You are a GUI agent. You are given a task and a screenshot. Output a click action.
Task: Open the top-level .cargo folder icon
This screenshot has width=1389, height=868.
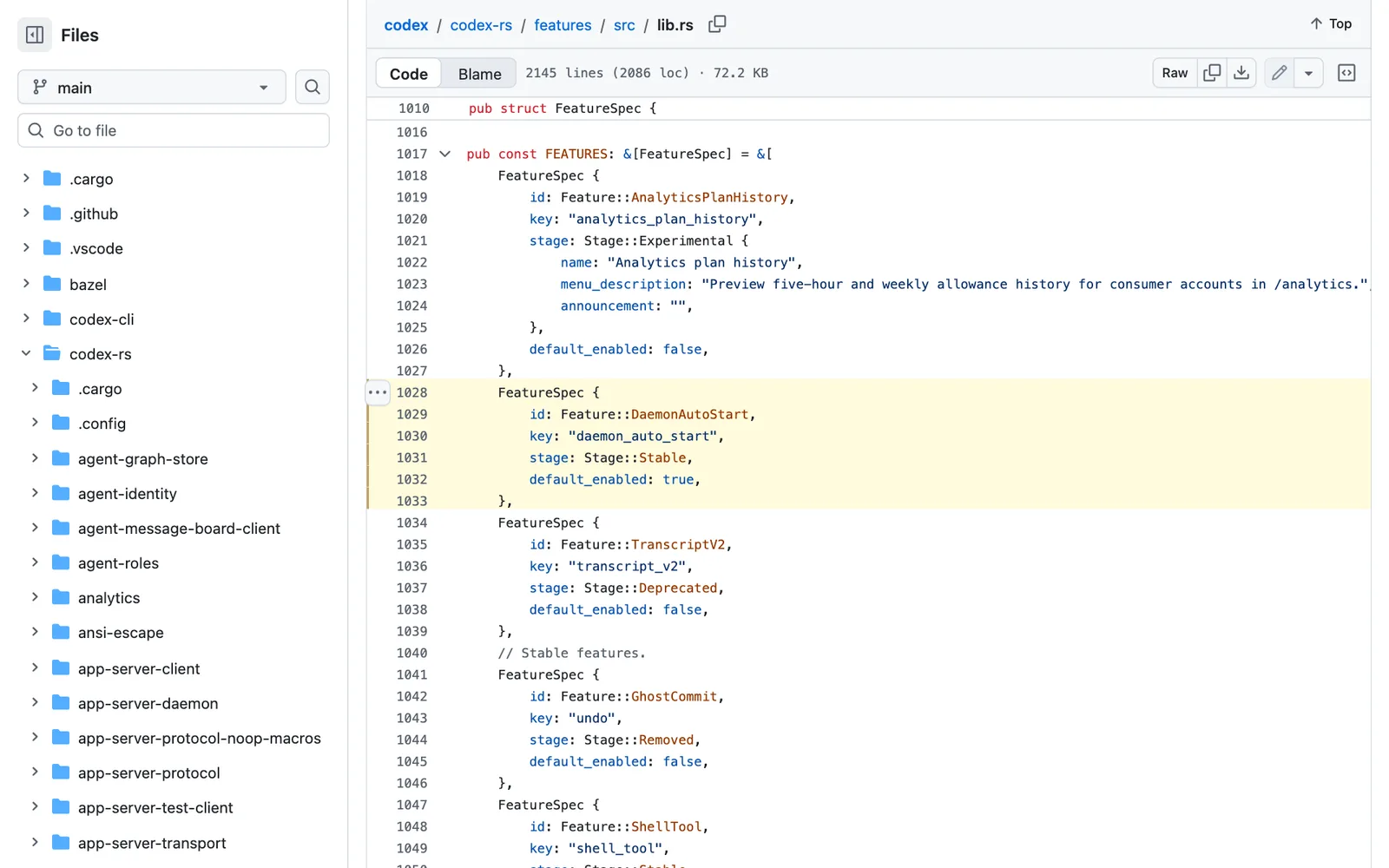(x=52, y=179)
